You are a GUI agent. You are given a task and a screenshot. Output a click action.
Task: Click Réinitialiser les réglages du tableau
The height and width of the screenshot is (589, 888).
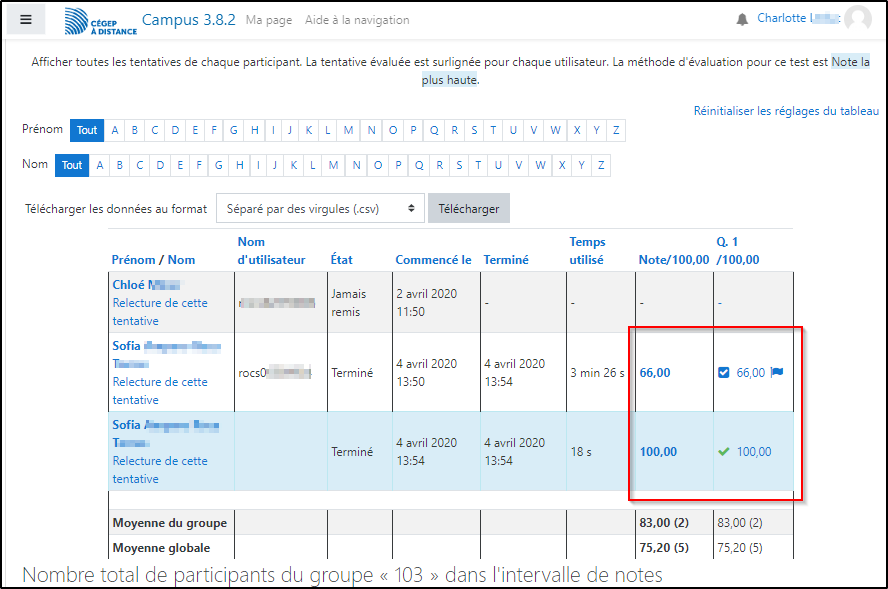[786, 111]
